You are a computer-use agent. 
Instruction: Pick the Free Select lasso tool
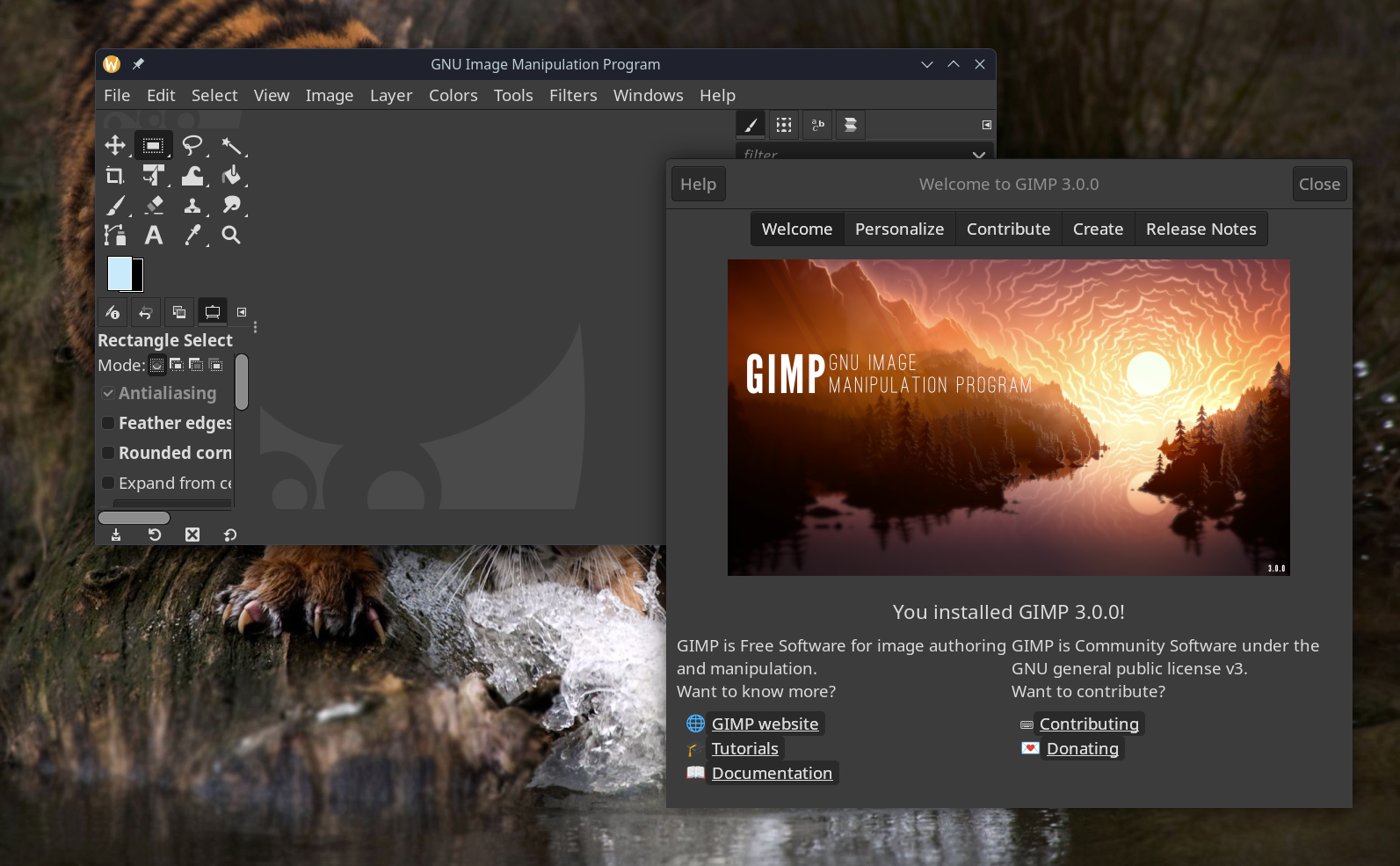192,145
